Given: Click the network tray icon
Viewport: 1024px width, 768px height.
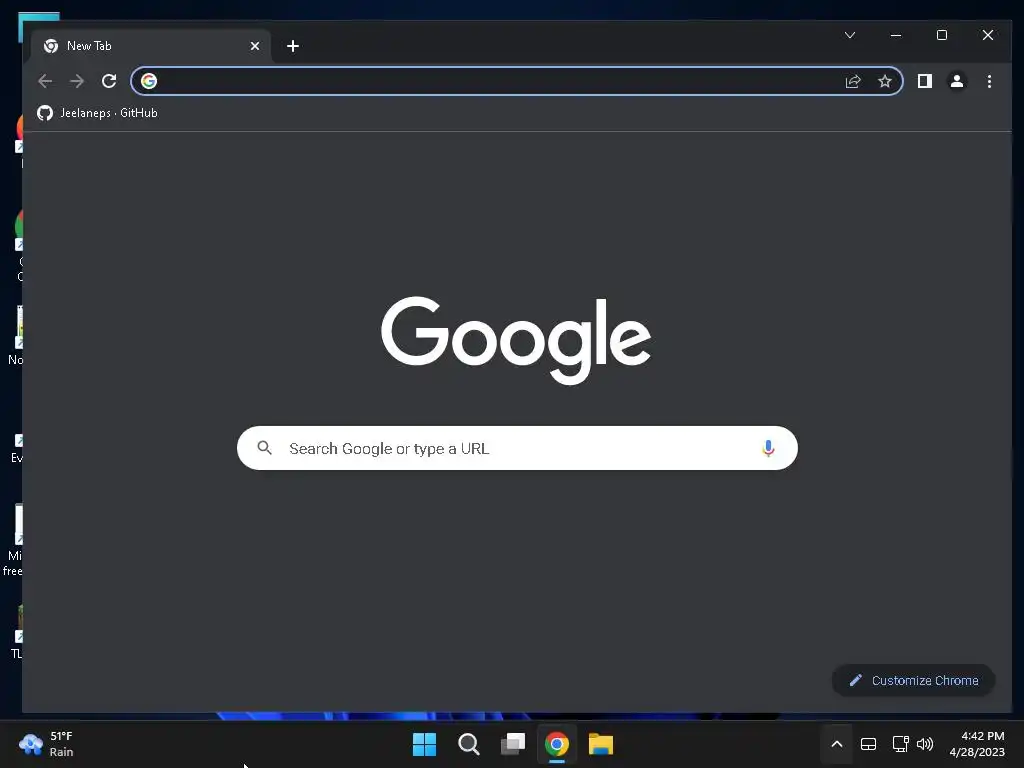Looking at the screenshot, I should coord(901,744).
